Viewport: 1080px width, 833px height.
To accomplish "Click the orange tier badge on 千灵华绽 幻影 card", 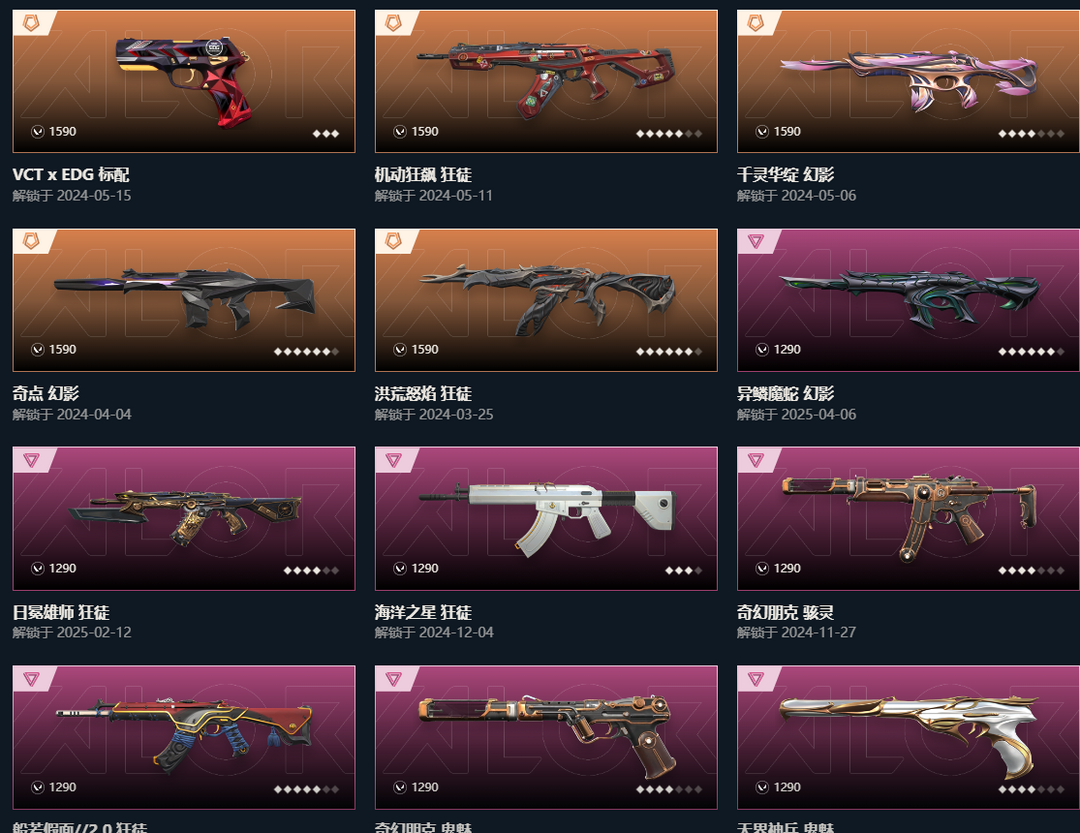I will (756, 23).
